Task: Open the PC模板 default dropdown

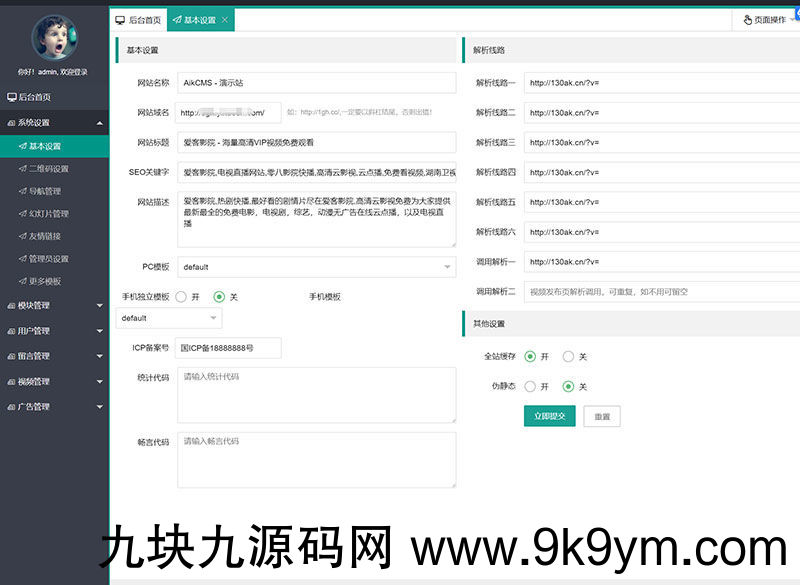Action: (316, 267)
